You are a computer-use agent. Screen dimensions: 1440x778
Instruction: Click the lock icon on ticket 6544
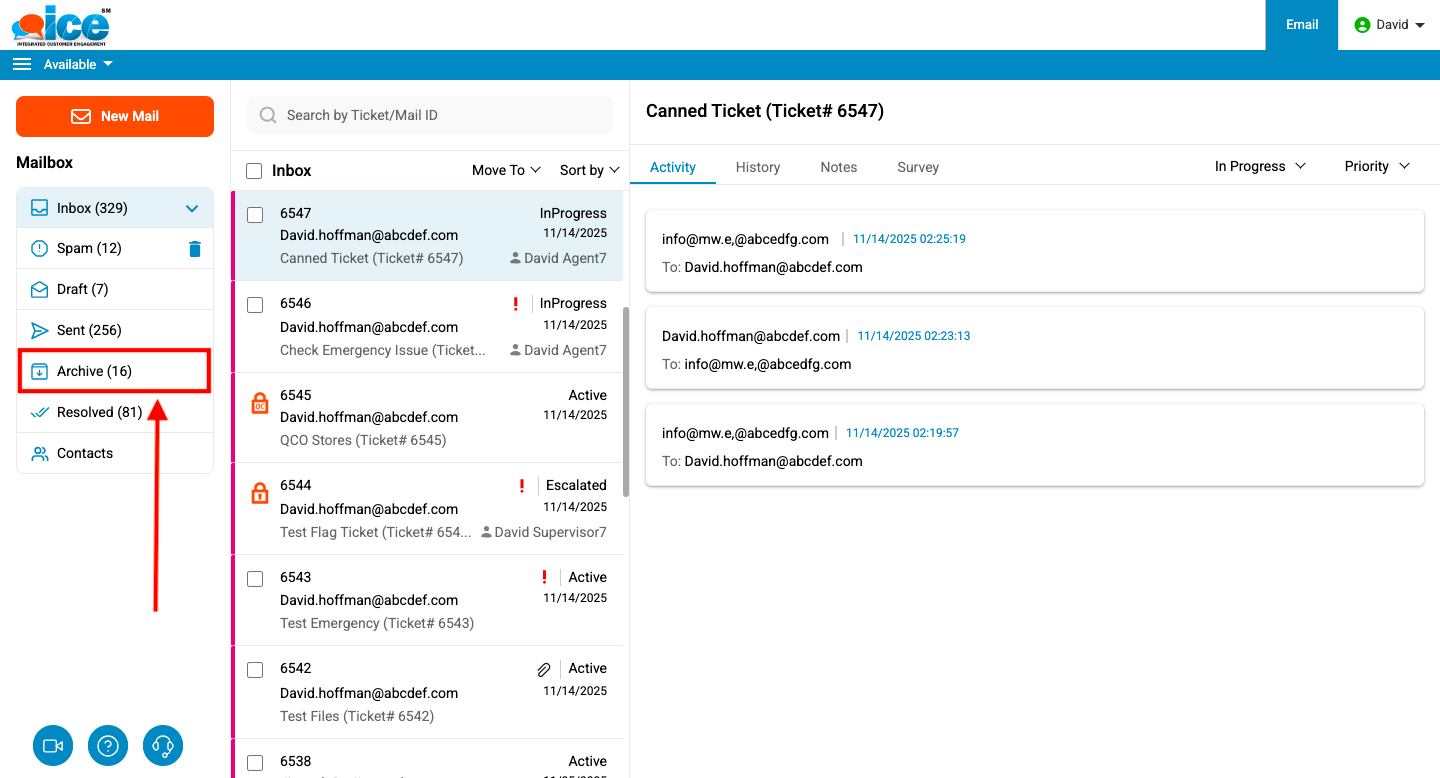259,493
